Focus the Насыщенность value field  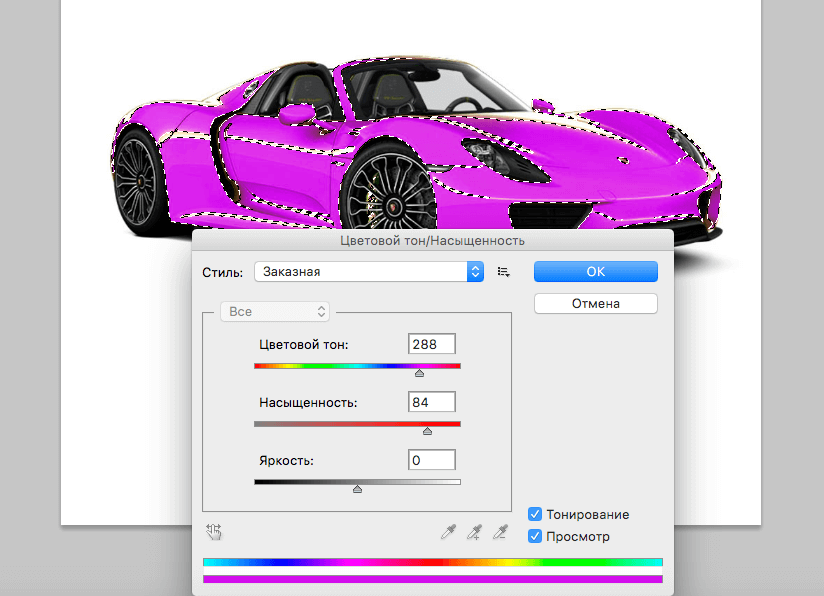click(x=432, y=402)
